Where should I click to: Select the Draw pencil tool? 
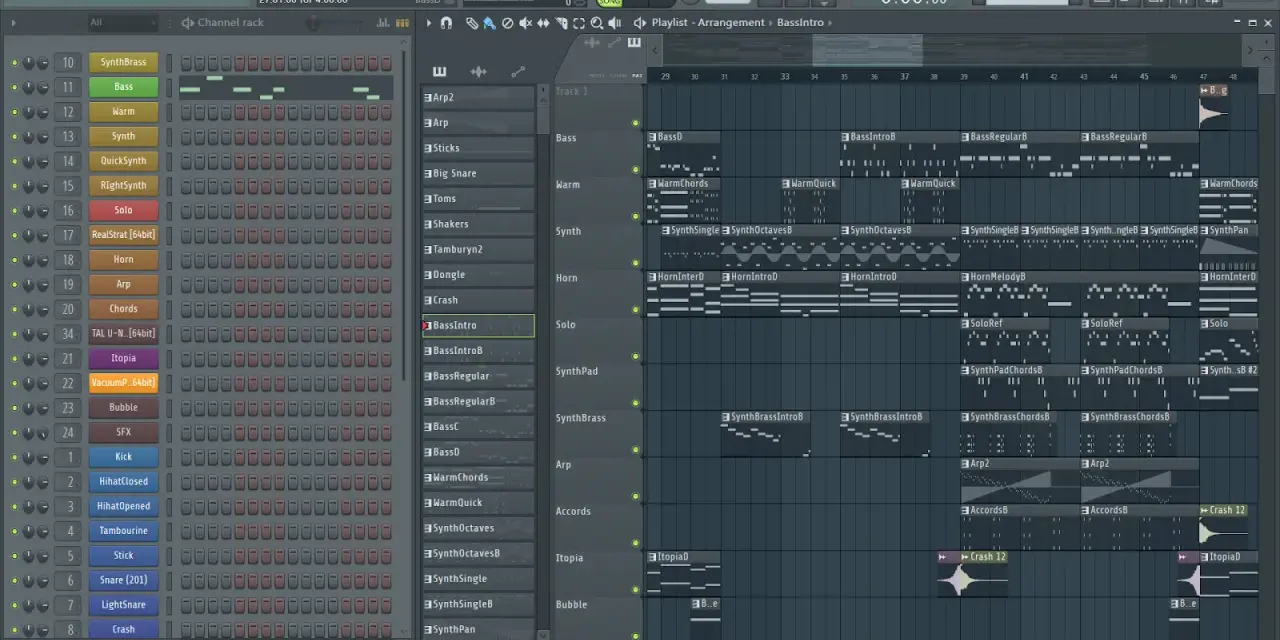tap(471, 22)
